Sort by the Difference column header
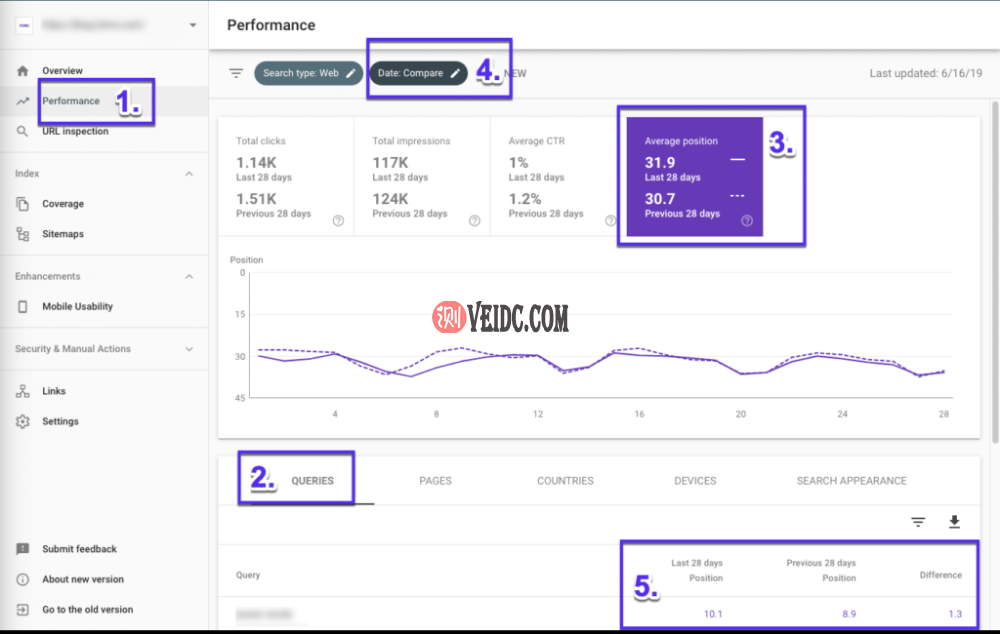The height and width of the screenshot is (634, 1000). [x=940, y=575]
